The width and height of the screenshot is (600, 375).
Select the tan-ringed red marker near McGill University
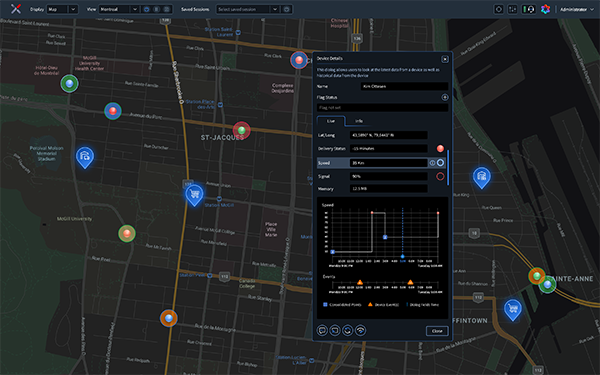(x=127, y=233)
